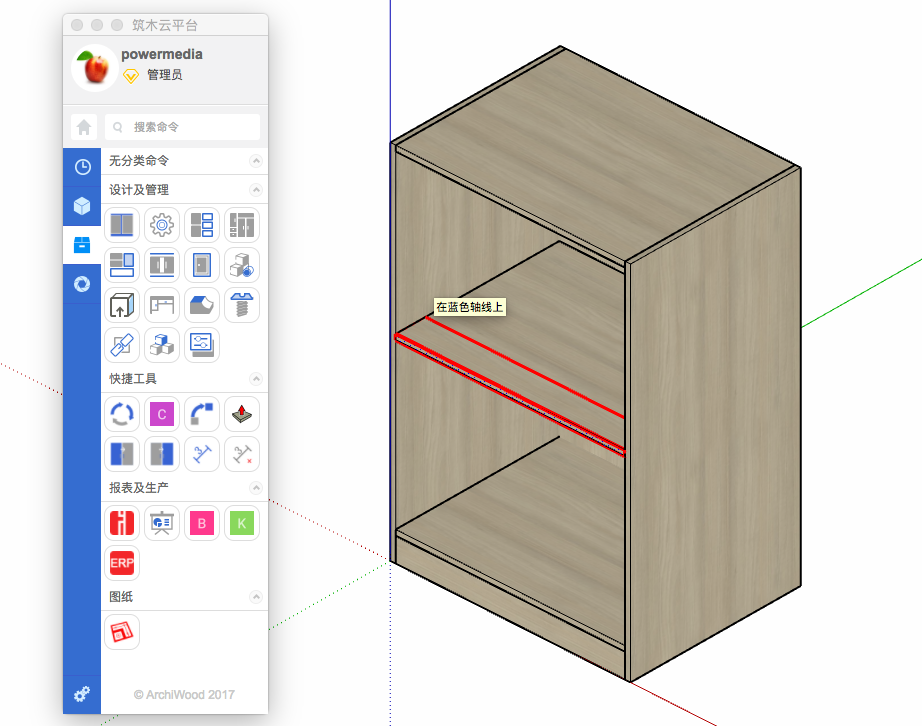Switch to the 3D cube sidebar tab
This screenshot has height=726, width=922.
click(82, 206)
